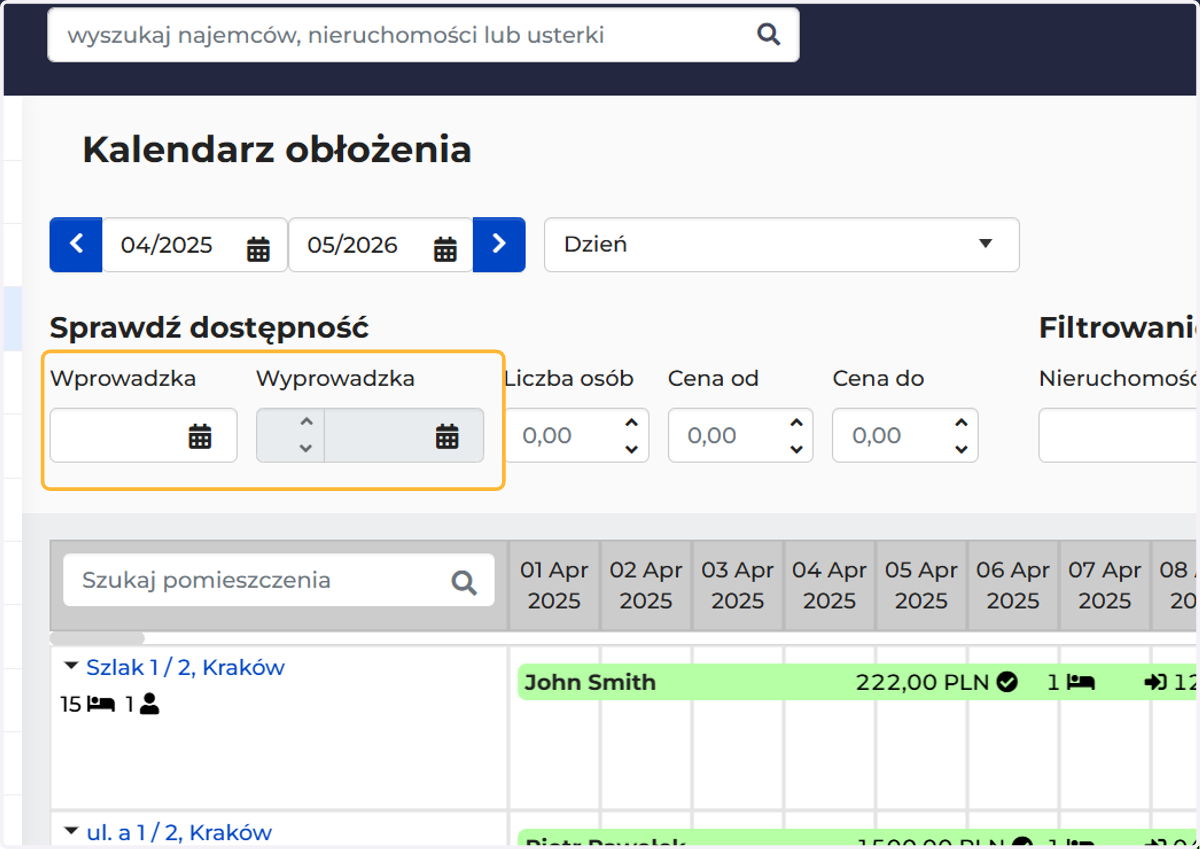Click the Liczba osób number field
The width and height of the screenshot is (1200, 849).
576,435
